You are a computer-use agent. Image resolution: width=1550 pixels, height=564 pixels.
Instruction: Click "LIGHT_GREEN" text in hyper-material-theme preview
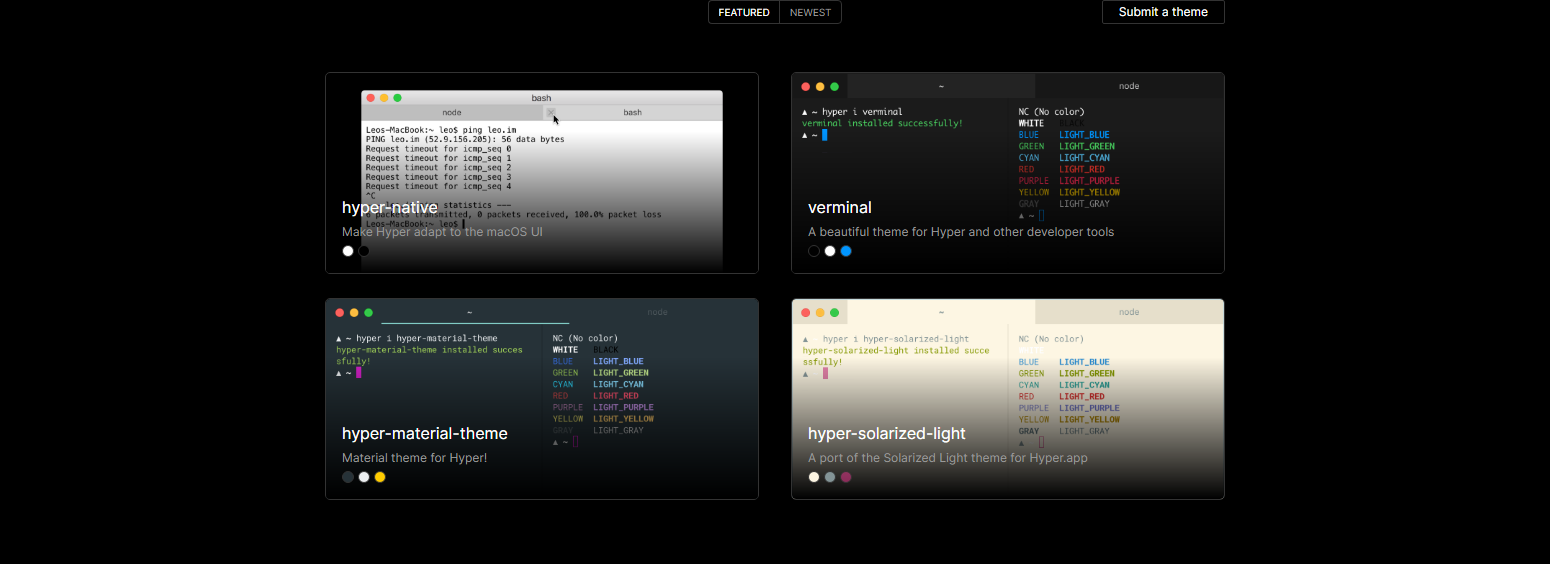click(621, 373)
